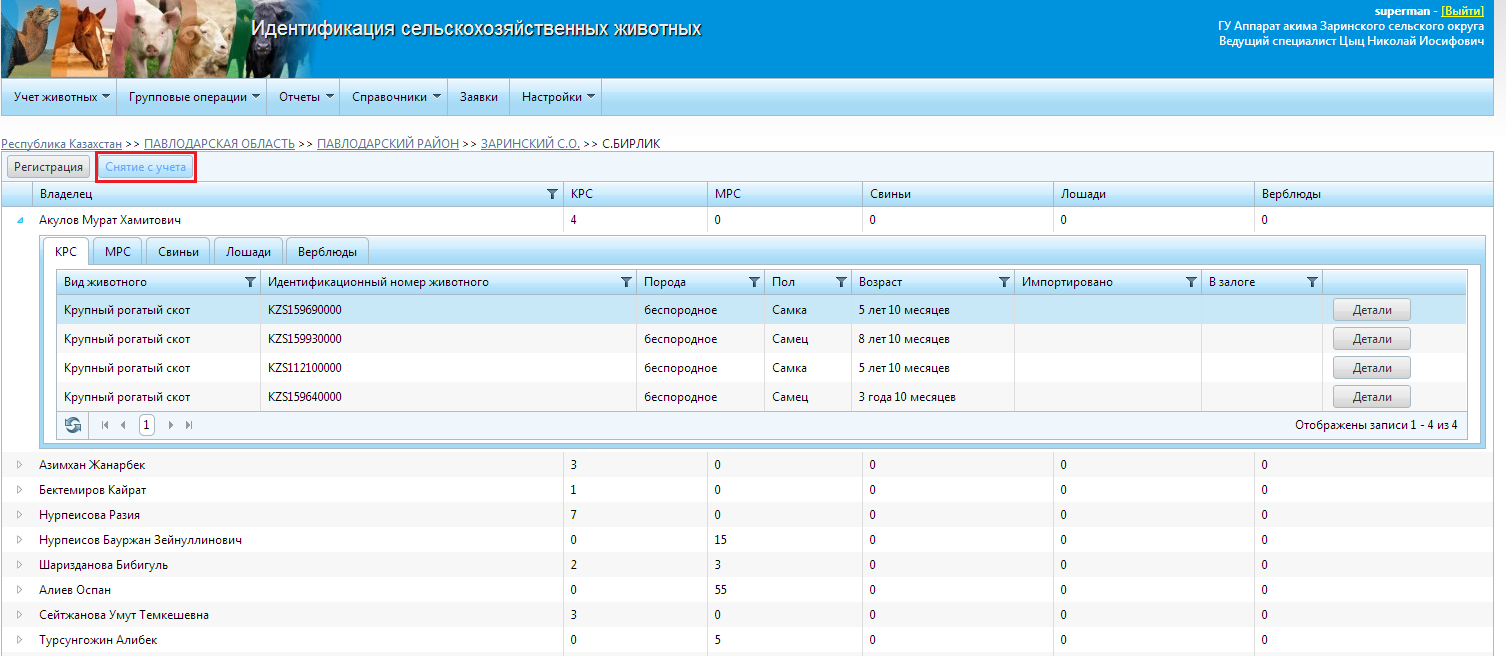Screen dimensions: 1506x656
Task: Open filter for Импортировано column
Action: 1191,282
